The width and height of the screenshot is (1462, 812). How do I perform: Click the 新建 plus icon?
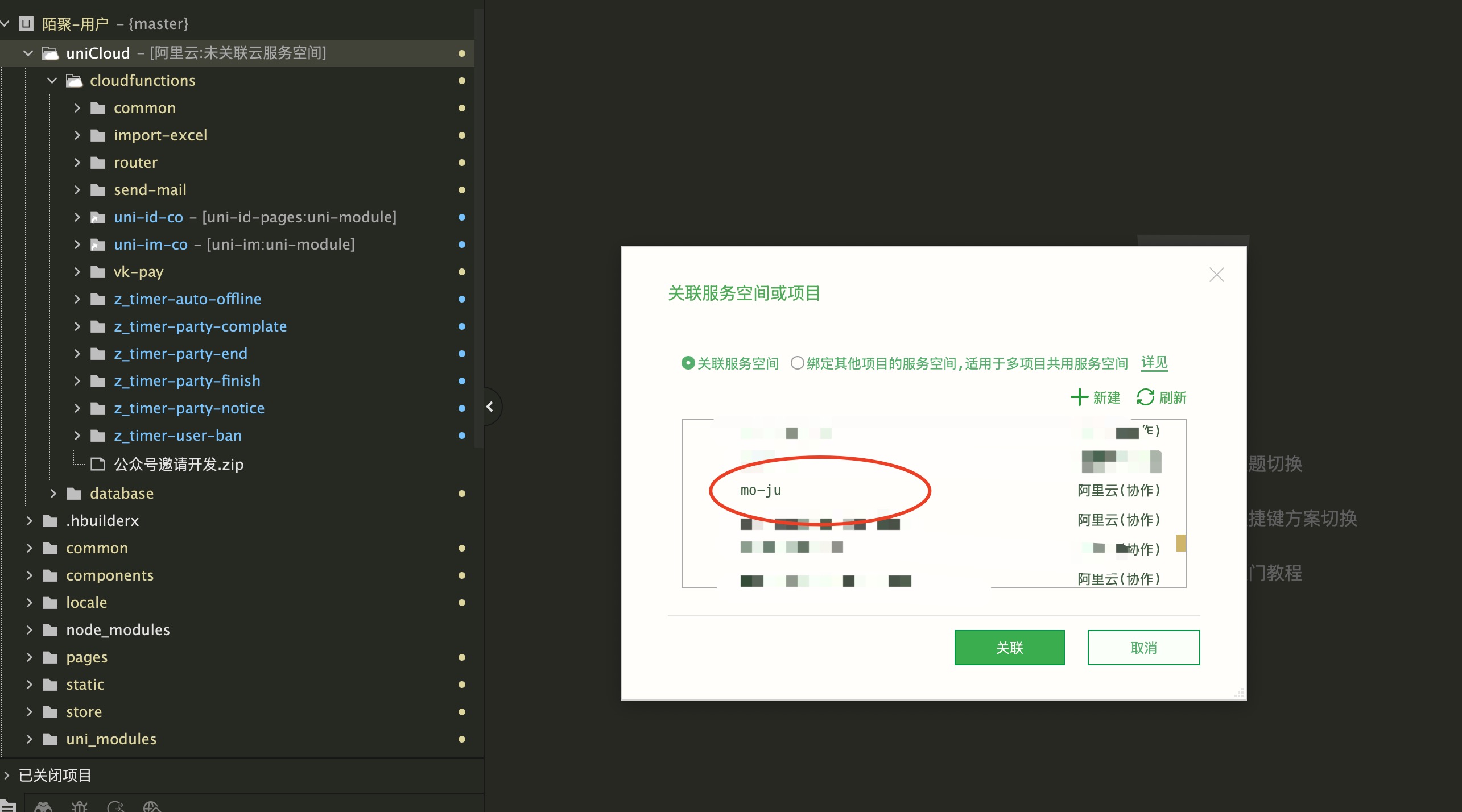coord(1079,397)
